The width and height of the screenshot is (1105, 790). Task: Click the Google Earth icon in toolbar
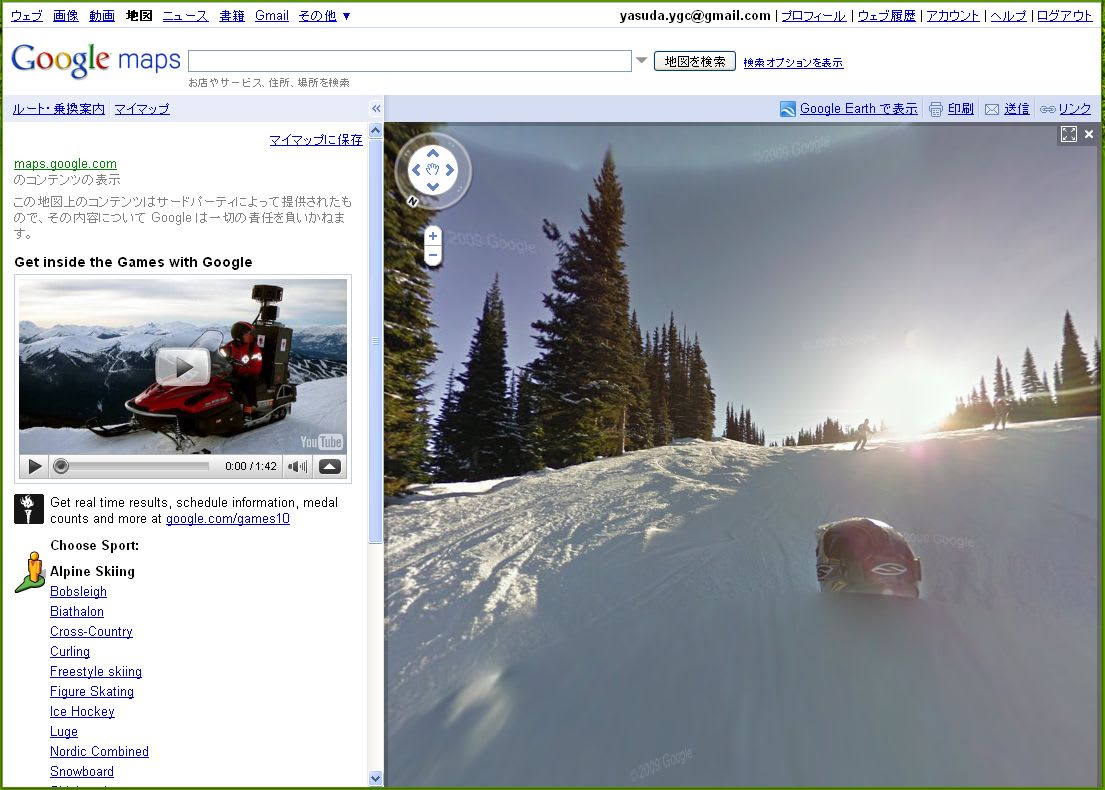(788, 109)
